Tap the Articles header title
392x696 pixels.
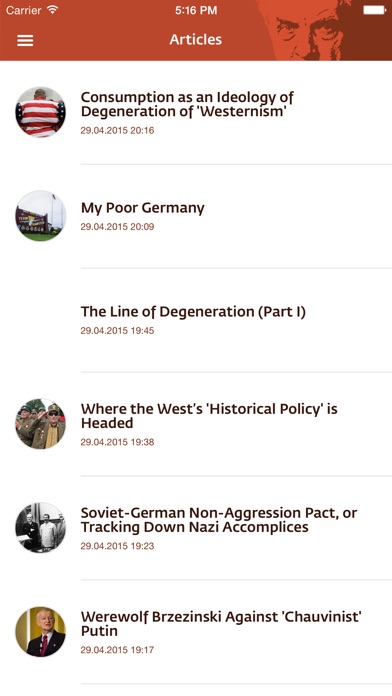pos(195,40)
